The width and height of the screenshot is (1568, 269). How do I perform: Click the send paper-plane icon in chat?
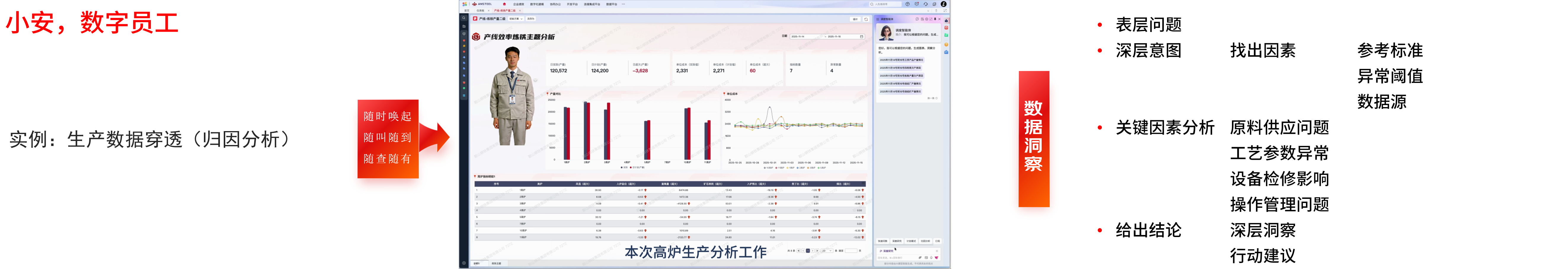(936, 257)
